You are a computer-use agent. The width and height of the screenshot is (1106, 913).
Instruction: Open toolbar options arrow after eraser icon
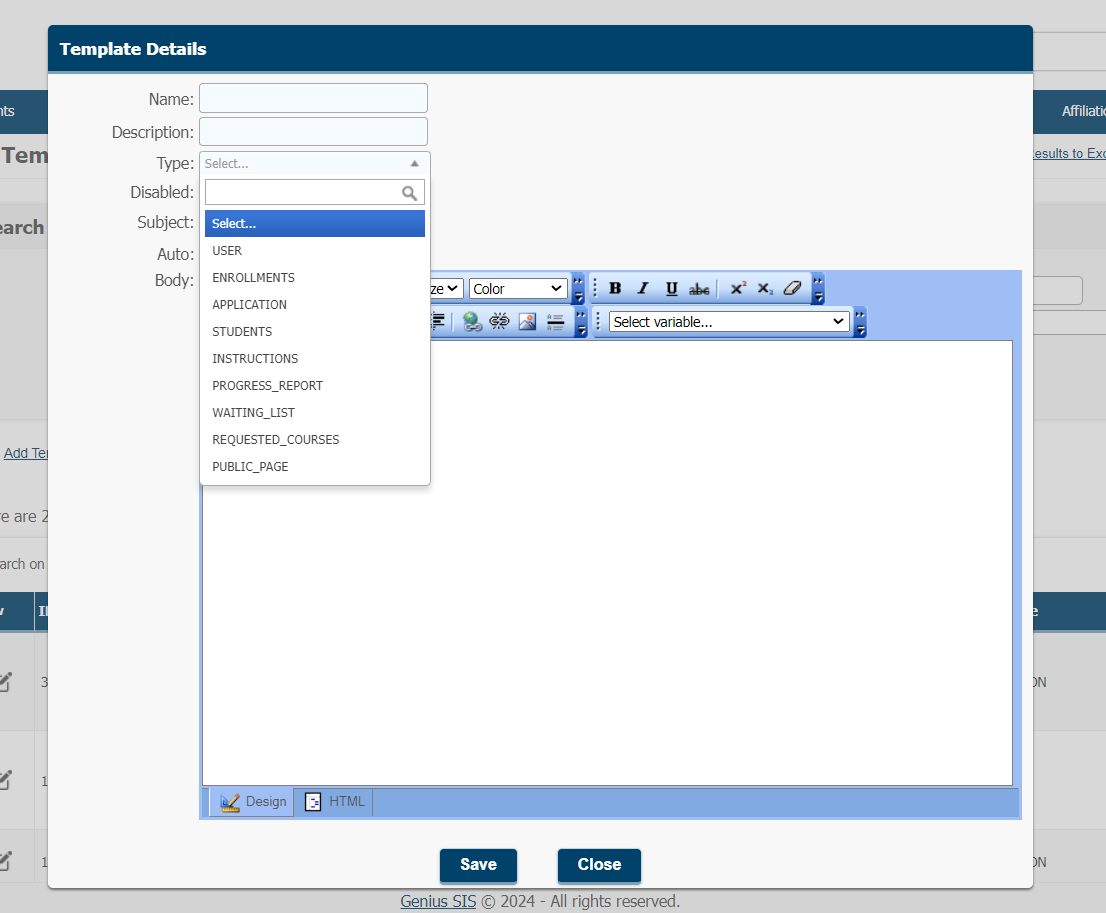tap(818, 289)
